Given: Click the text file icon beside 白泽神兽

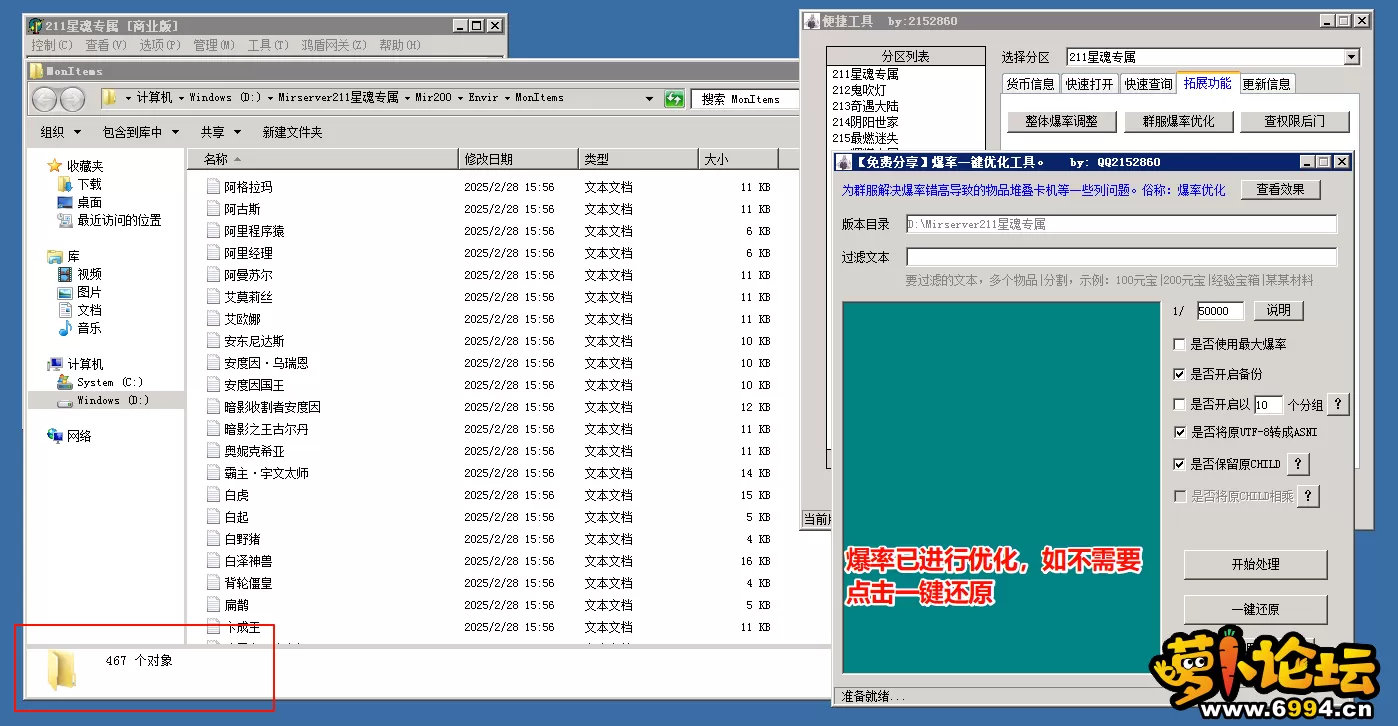Looking at the screenshot, I should point(213,561).
